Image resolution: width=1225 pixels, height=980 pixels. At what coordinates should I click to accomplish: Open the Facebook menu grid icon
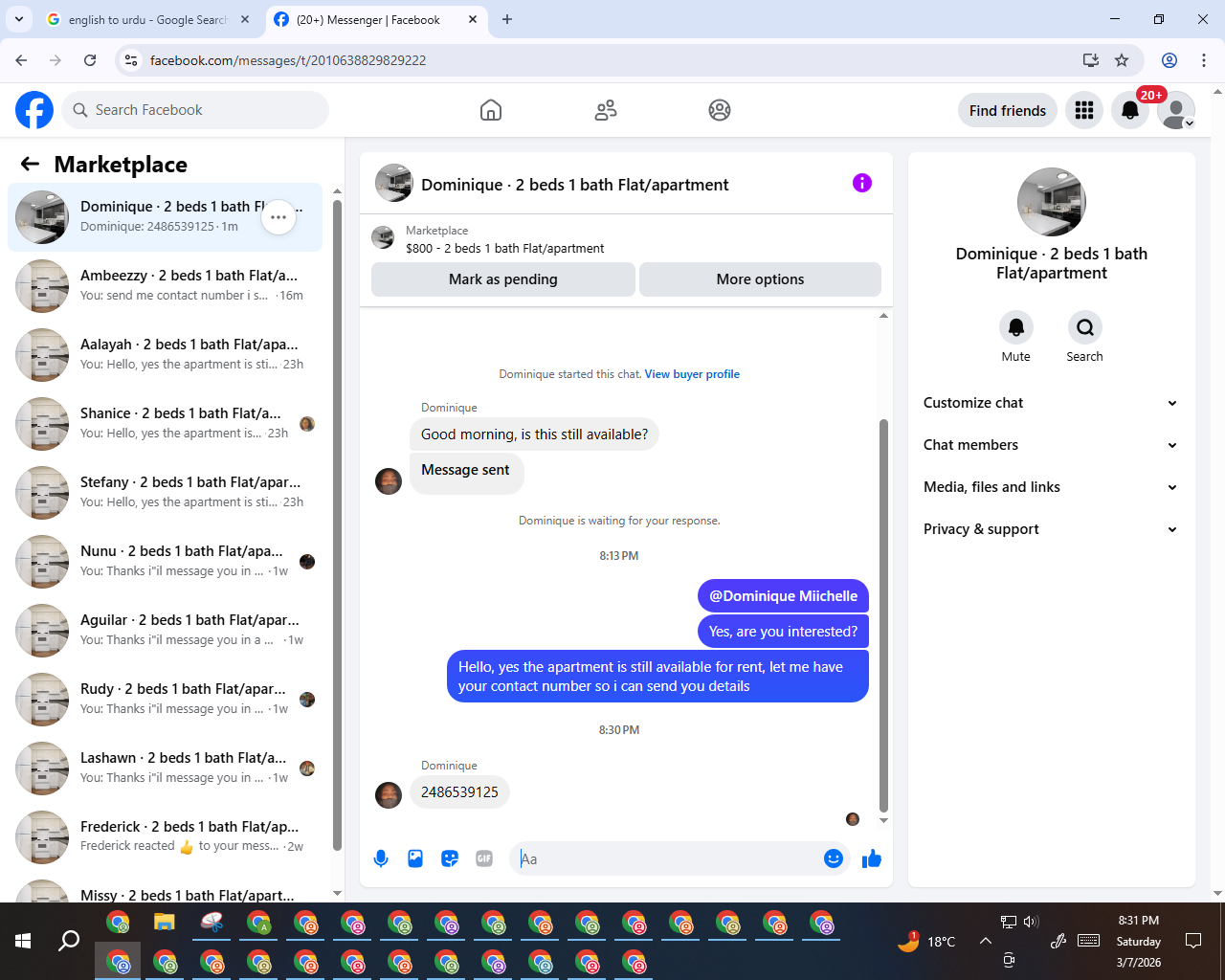tap(1084, 110)
